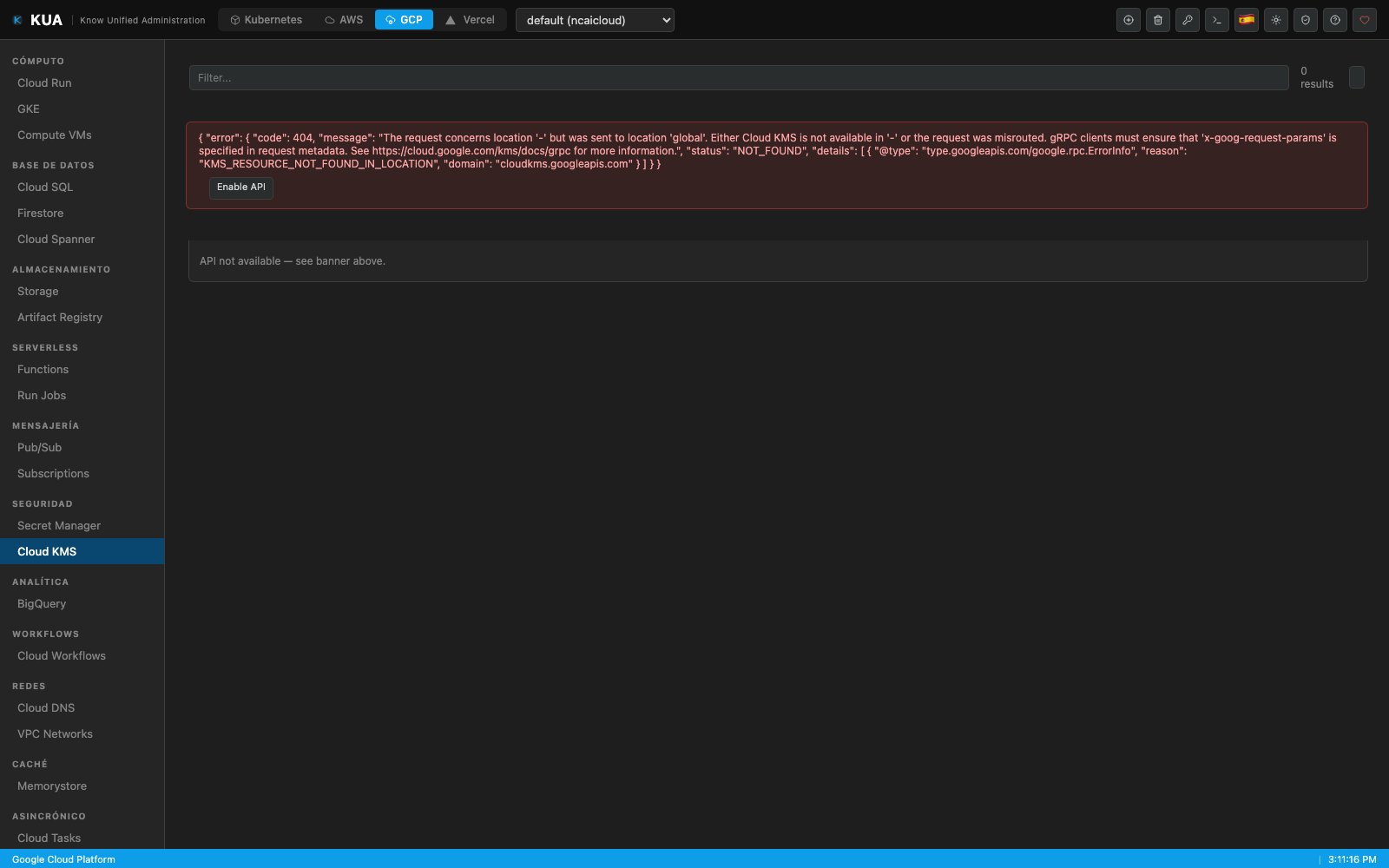Switch to the Kubernetes tab
The image size is (1389, 868).
point(266,20)
